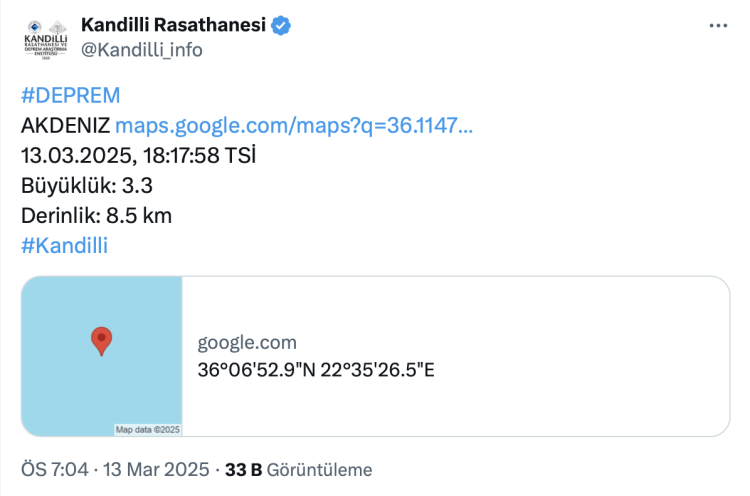This screenshot has height=496, width=750.
Task: Click the Map data ©2025 attribution
Action: click(x=147, y=430)
